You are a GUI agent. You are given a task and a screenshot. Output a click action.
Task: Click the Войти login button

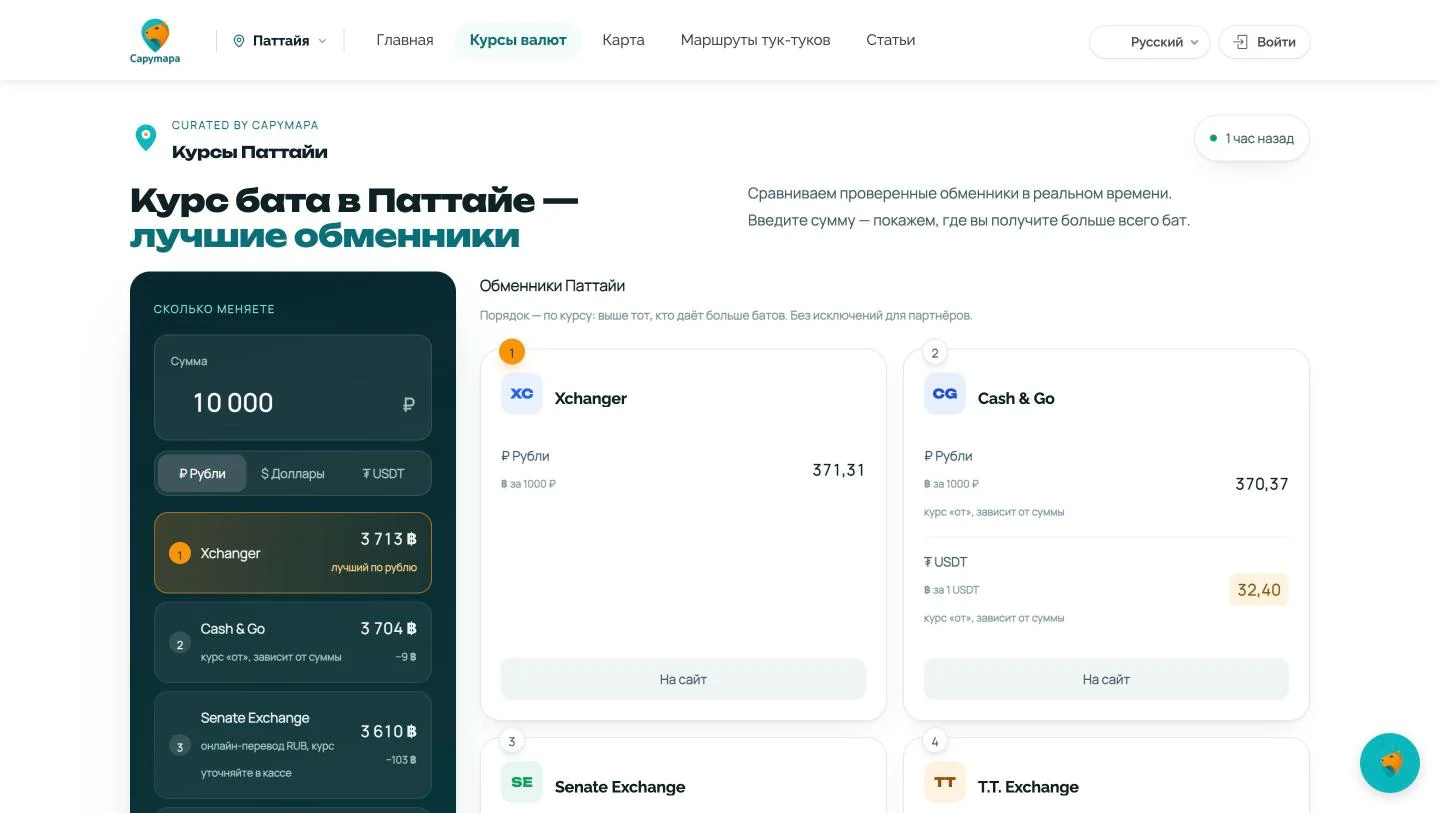tap(1264, 42)
